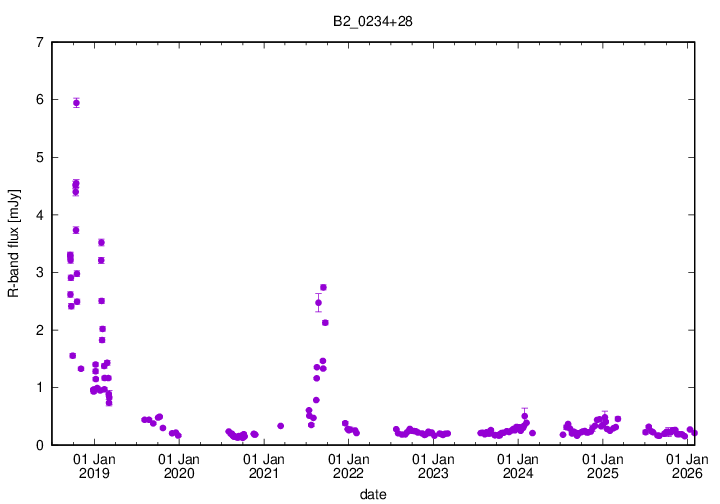Click the highest data point near 6 mJy
The height and width of the screenshot is (504, 720).
click(77, 102)
